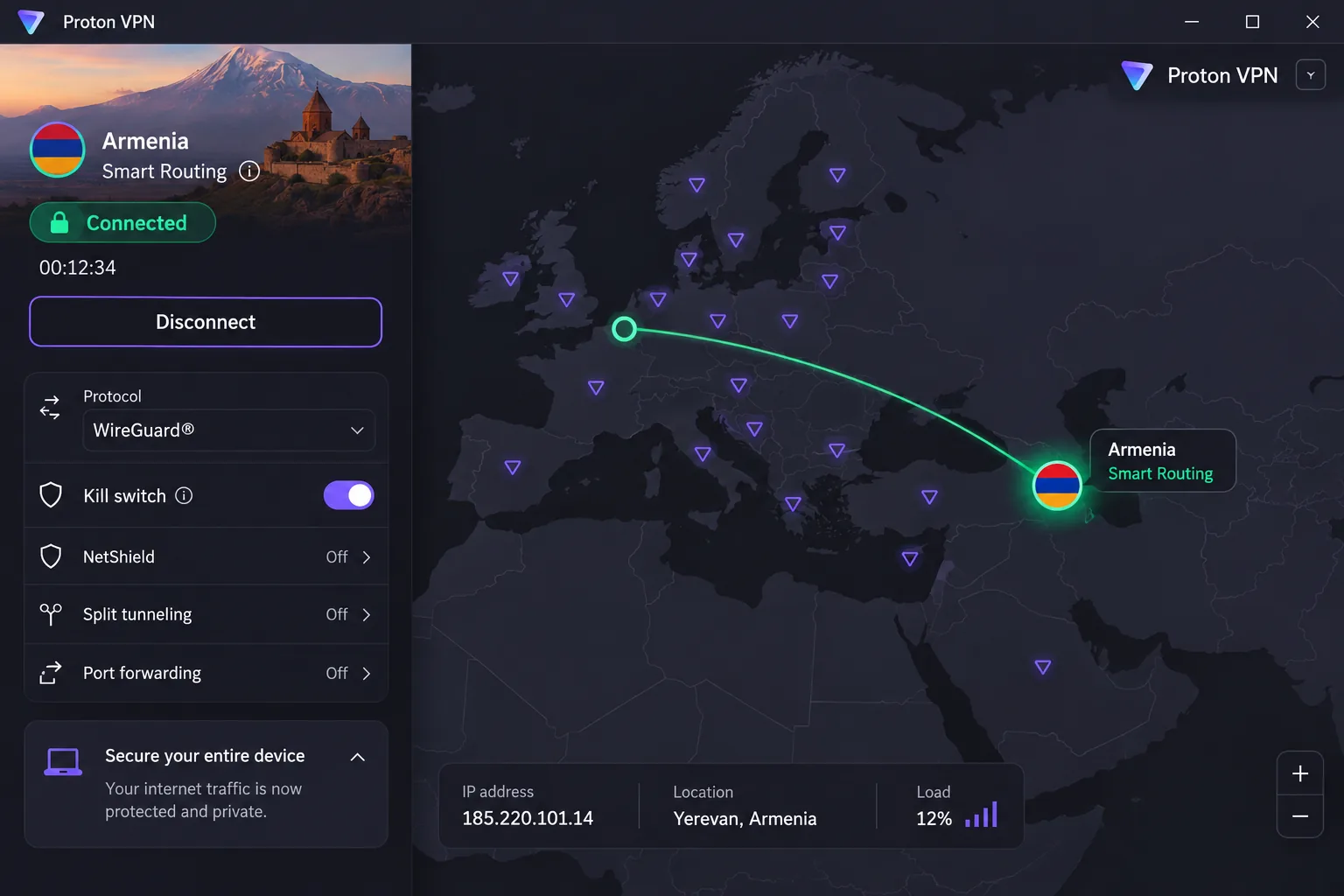Image resolution: width=1344 pixels, height=896 pixels.
Task: Click the Connected status badge
Action: (x=122, y=222)
